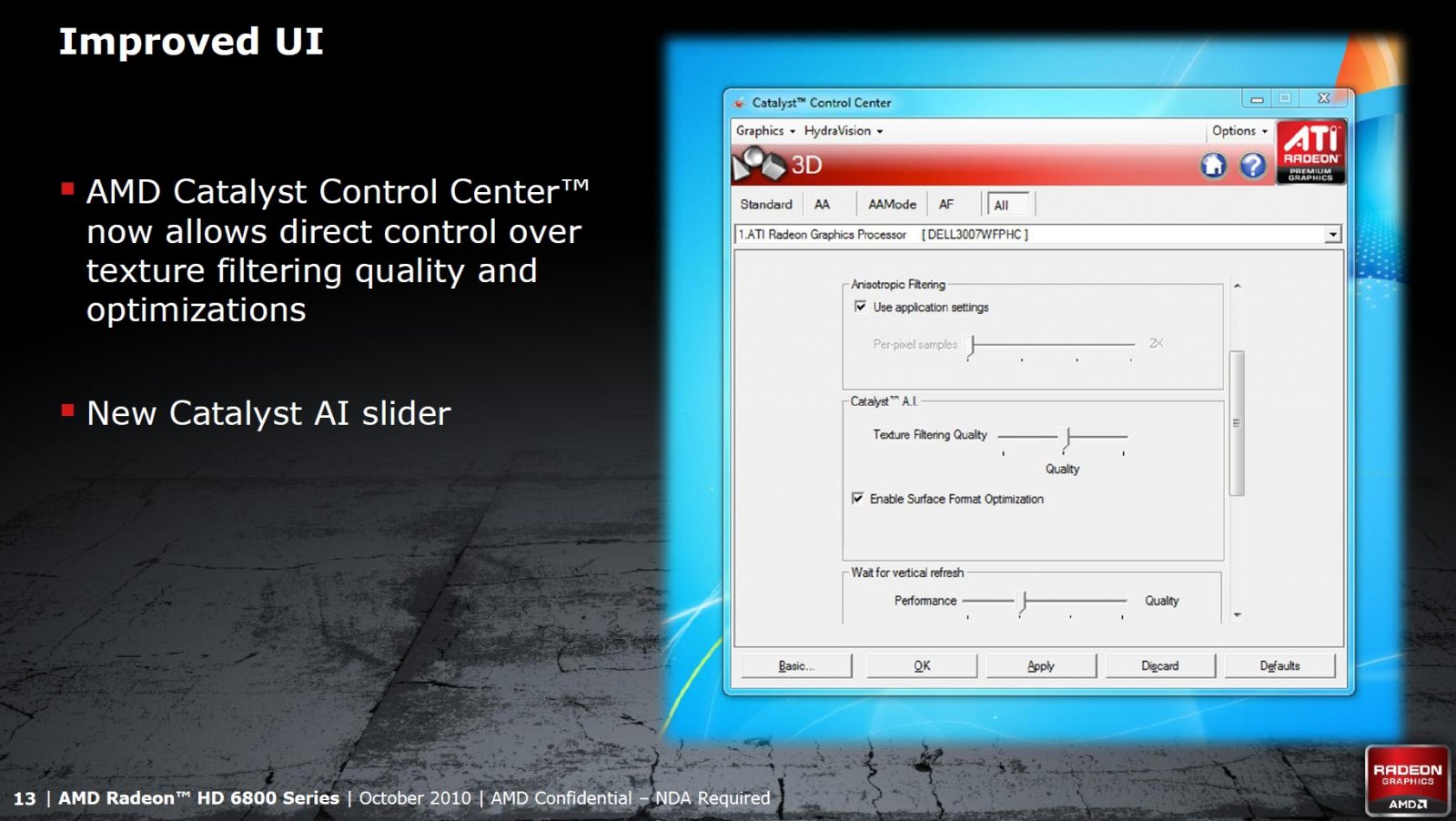
Task: Open the HydraVision dropdown menu
Action: click(x=844, y=131)
